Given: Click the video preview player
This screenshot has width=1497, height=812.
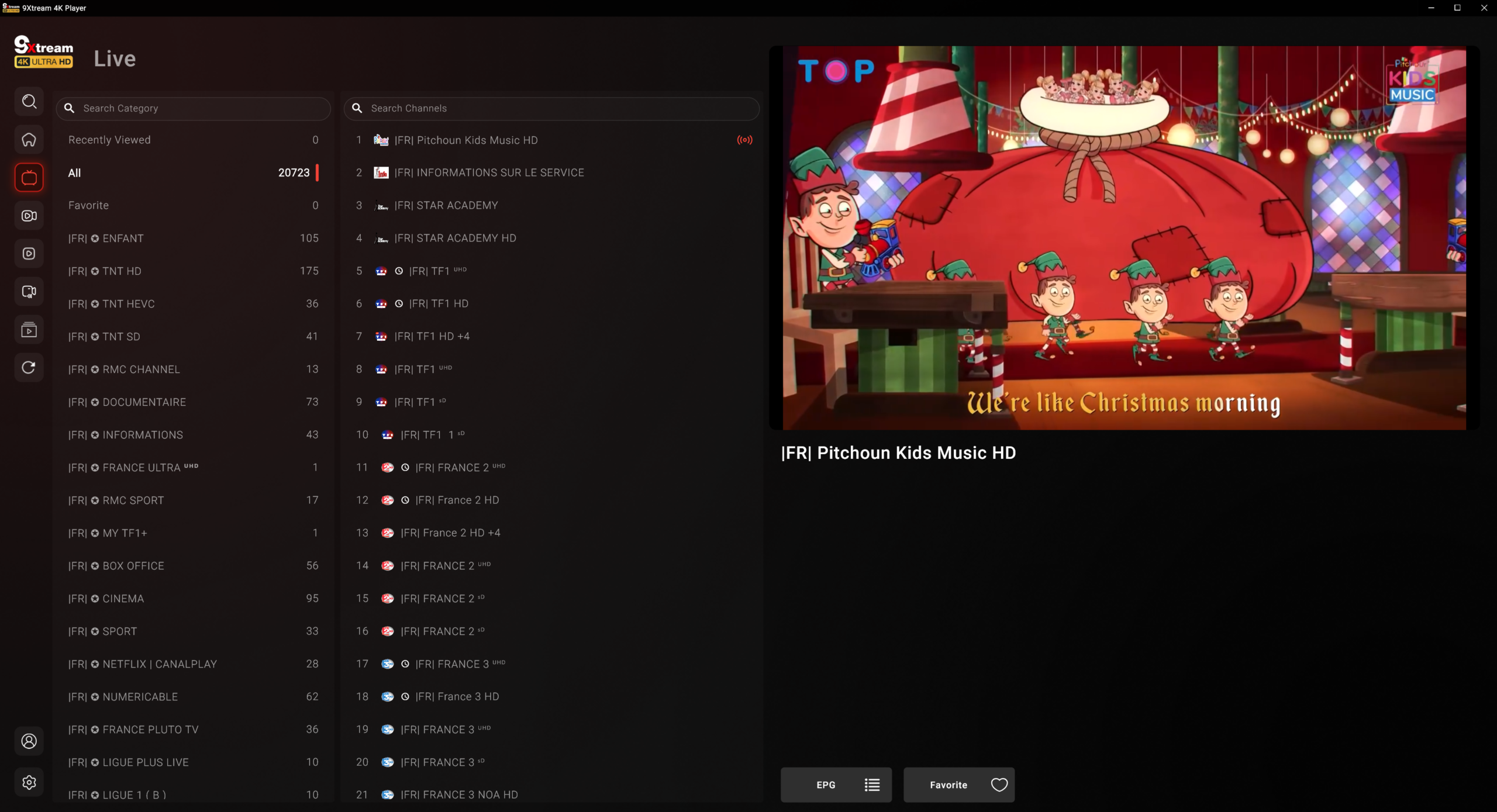Looking at the screenshot, I should click(1124, 238).
